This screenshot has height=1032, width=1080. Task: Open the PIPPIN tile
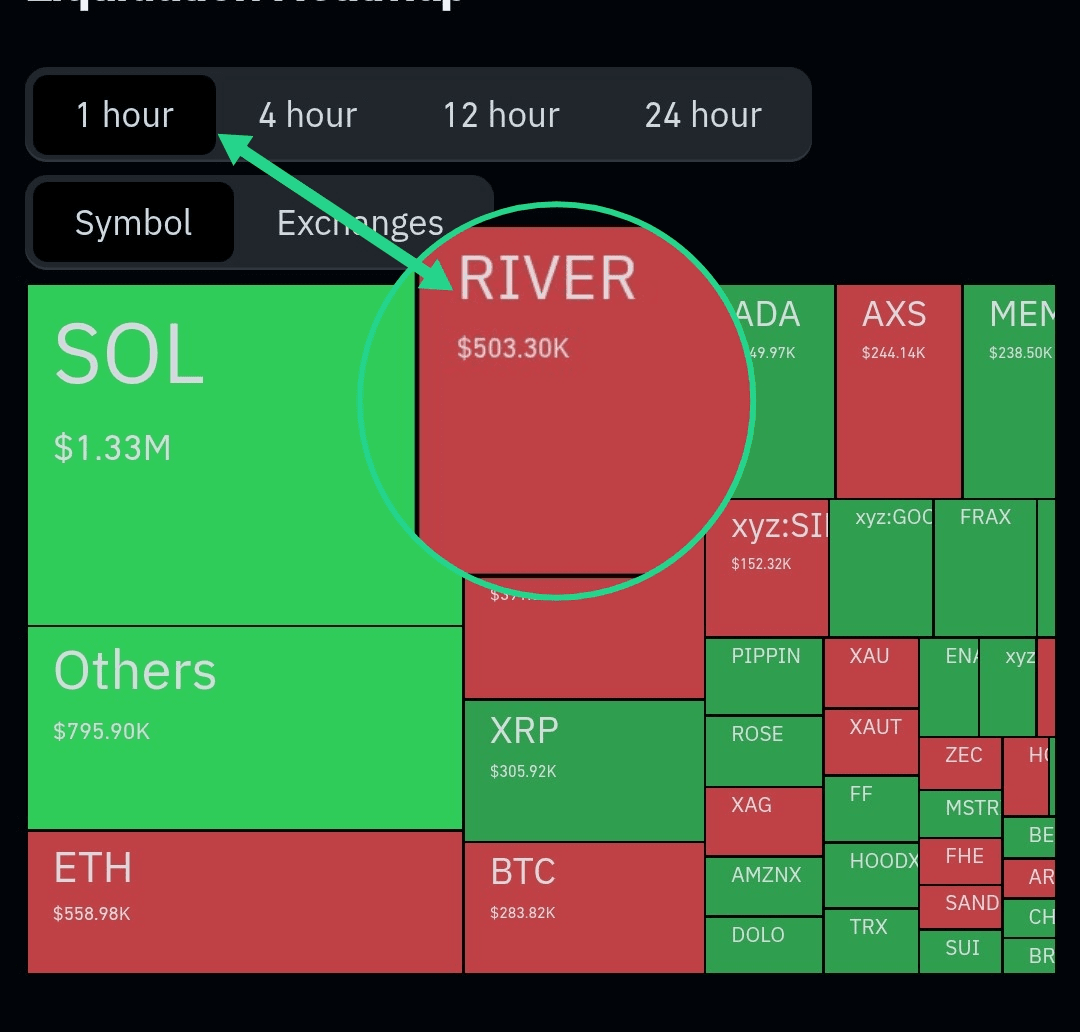click(x=765, y=676)
